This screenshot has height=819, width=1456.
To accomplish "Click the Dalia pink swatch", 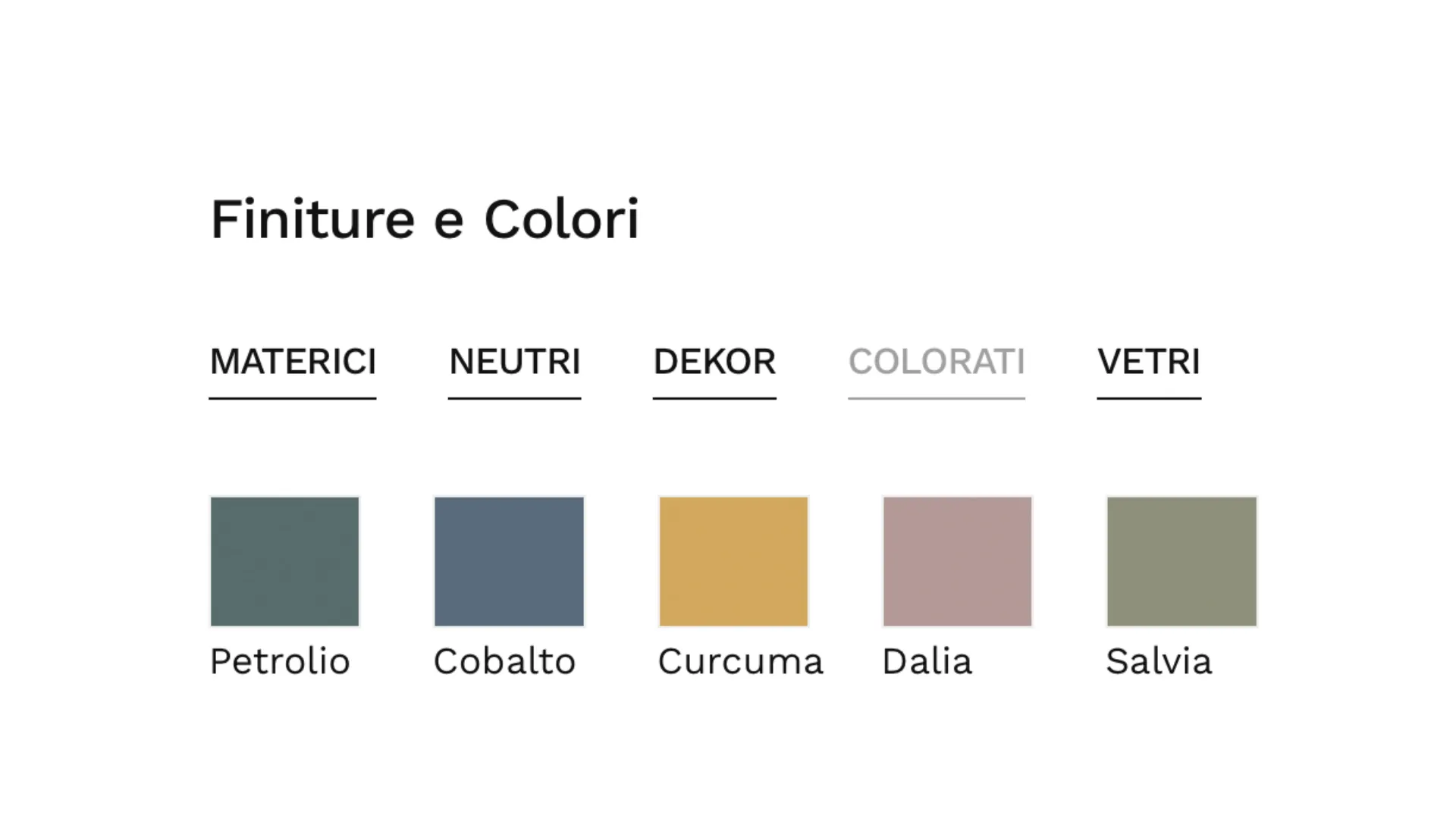I will (x=957, y=561).
